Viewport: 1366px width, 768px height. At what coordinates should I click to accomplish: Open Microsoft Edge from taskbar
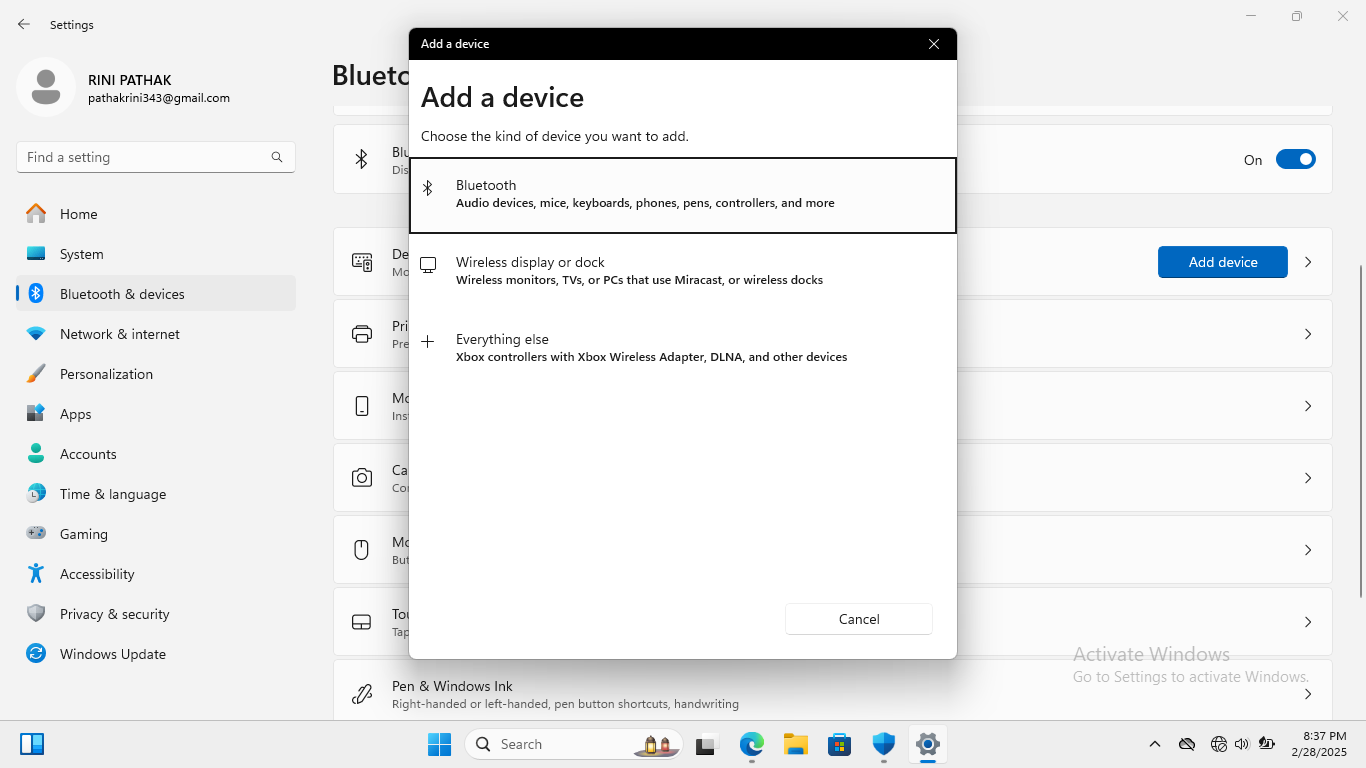751,744
